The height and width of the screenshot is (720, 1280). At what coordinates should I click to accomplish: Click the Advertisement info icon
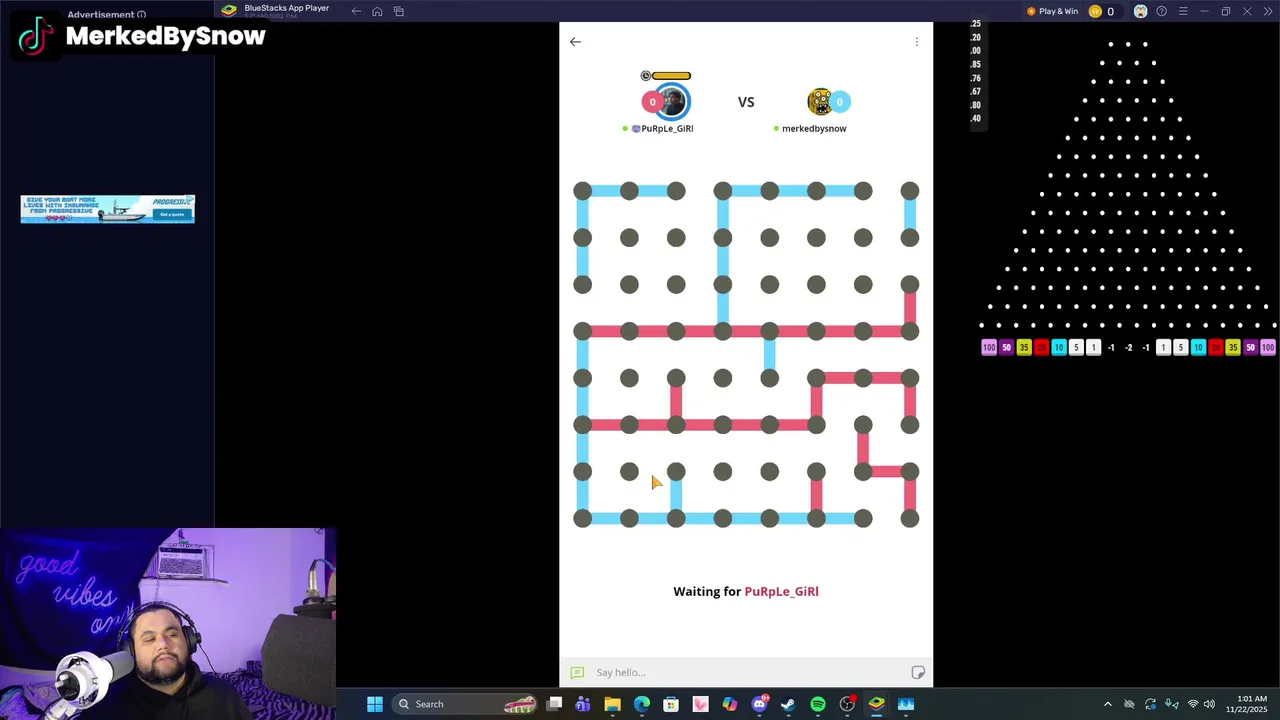tap(141, 15)
